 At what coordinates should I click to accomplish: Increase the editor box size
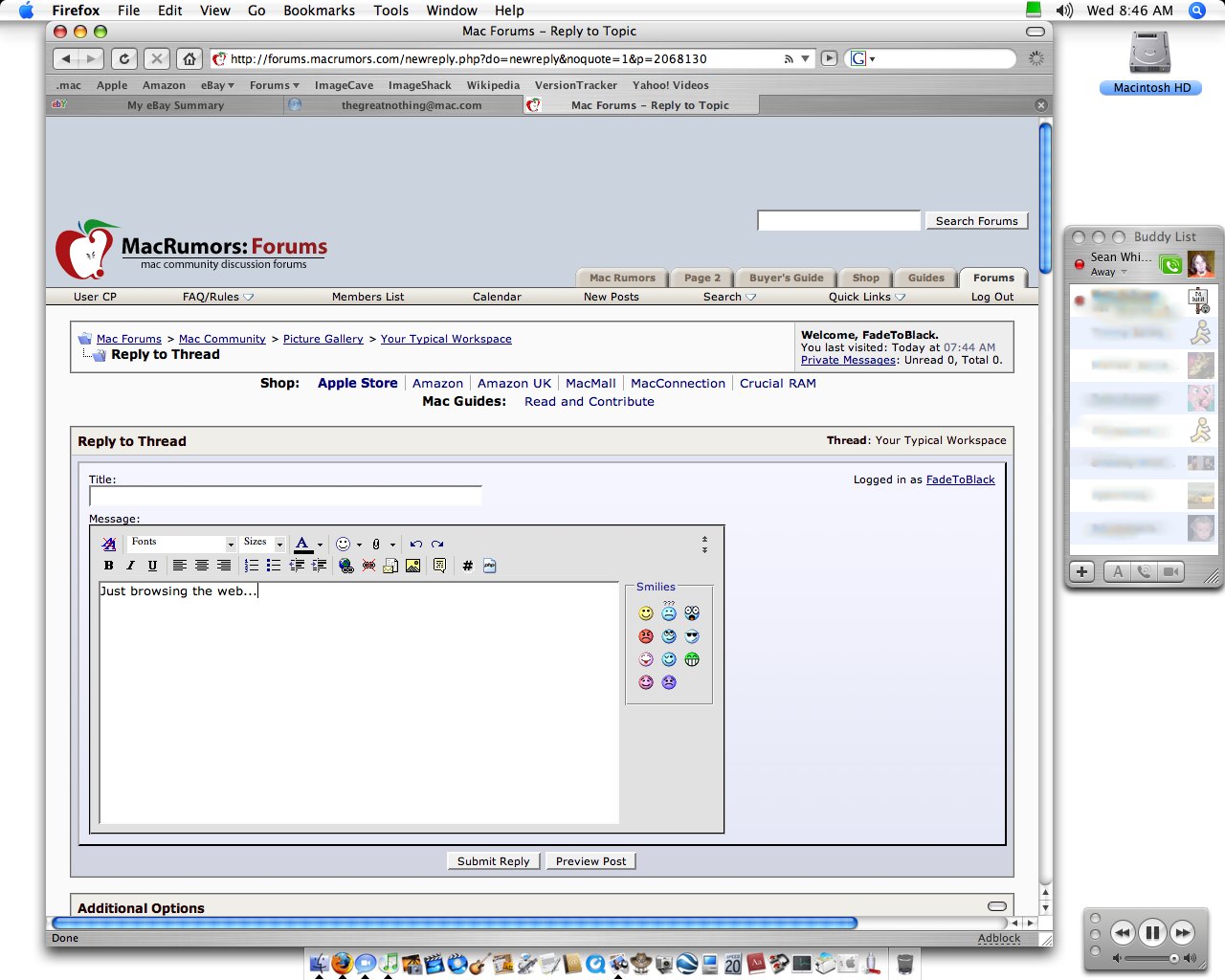704,550
